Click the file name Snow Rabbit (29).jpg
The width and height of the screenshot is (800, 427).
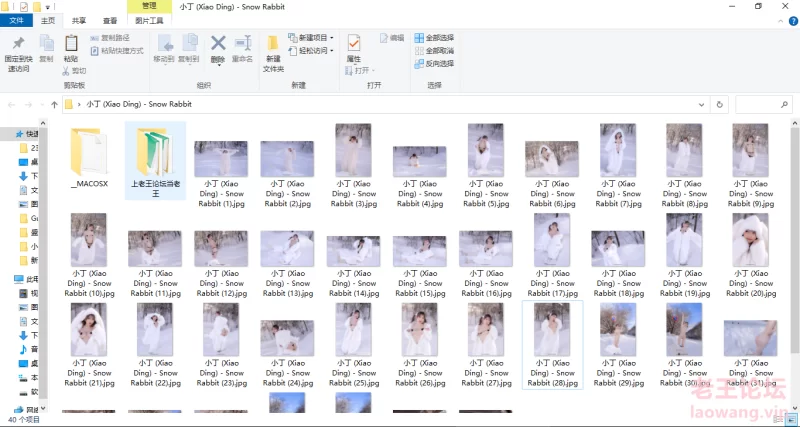618,373
